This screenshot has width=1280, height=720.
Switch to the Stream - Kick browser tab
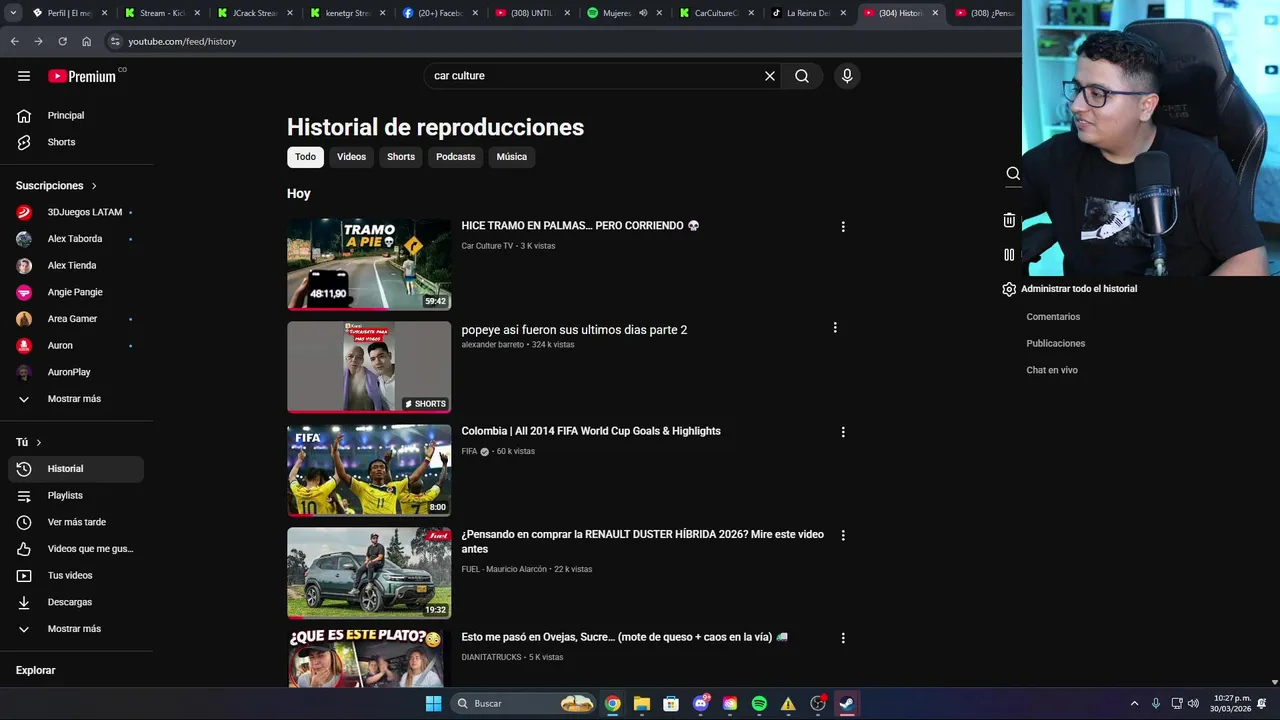click(162, 13)
